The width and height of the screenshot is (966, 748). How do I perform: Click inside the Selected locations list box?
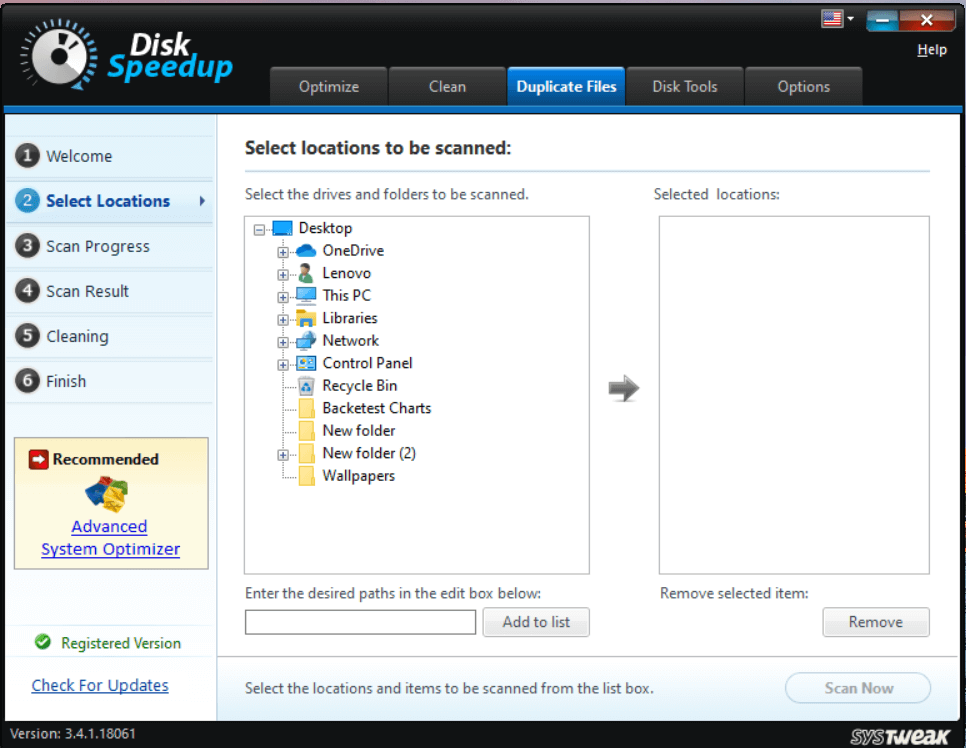point(794,395)
